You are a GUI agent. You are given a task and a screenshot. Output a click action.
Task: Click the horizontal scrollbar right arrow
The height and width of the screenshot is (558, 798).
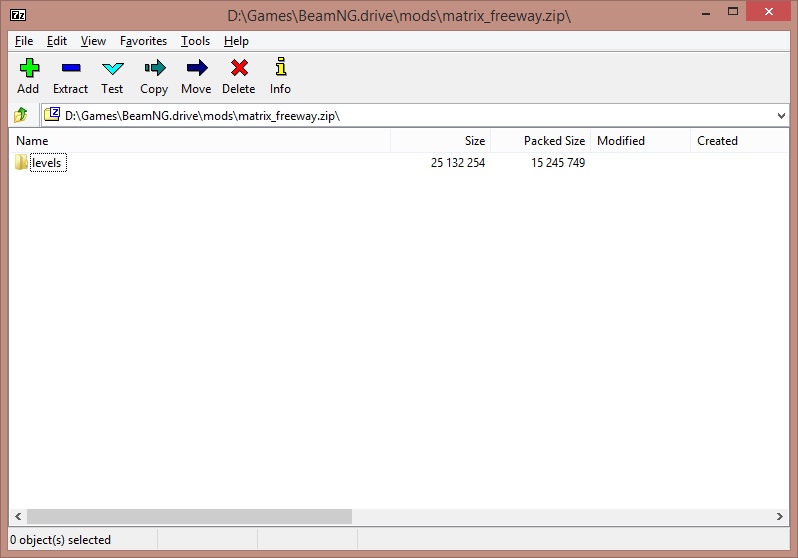click(x=780, y=516)
